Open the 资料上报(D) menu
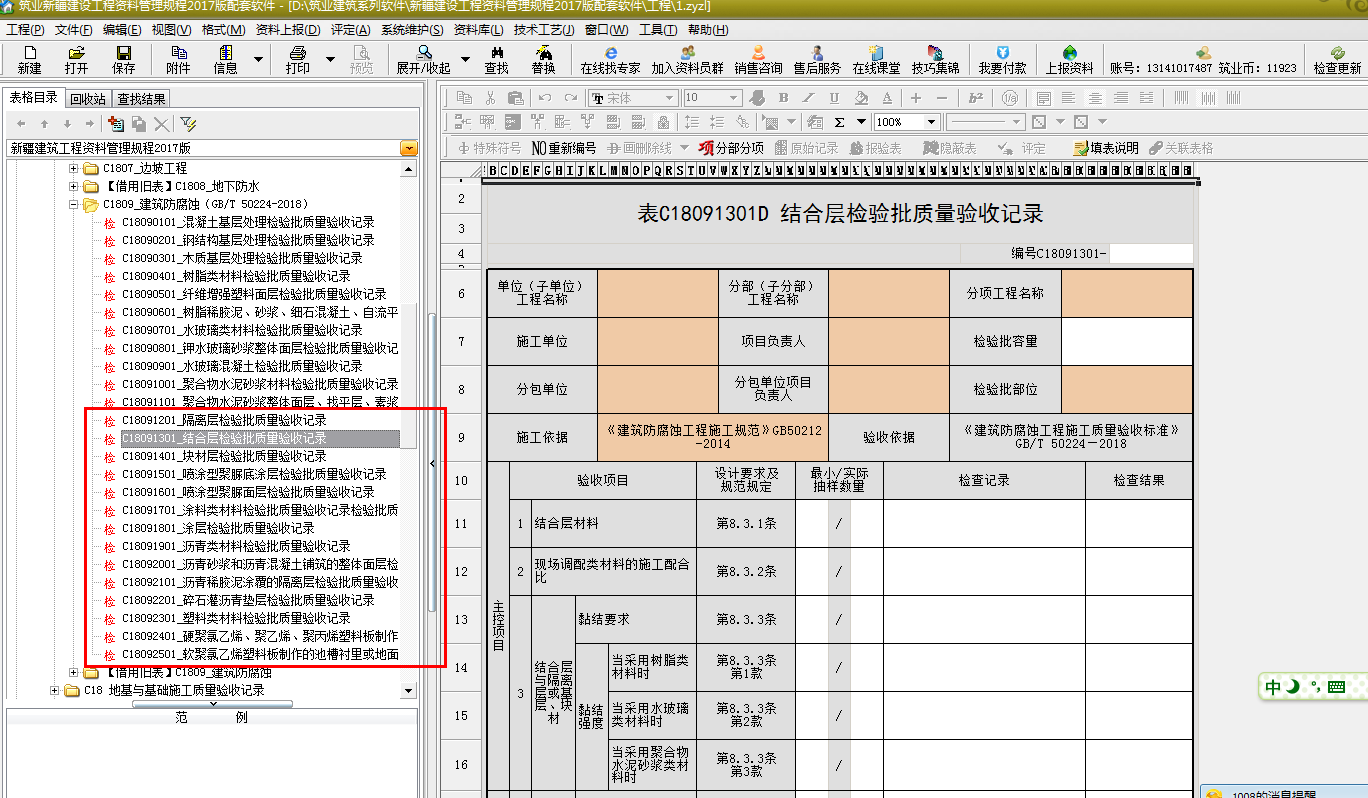The image size is (1368, 798). pyautogui.click(x=288, y=30)
